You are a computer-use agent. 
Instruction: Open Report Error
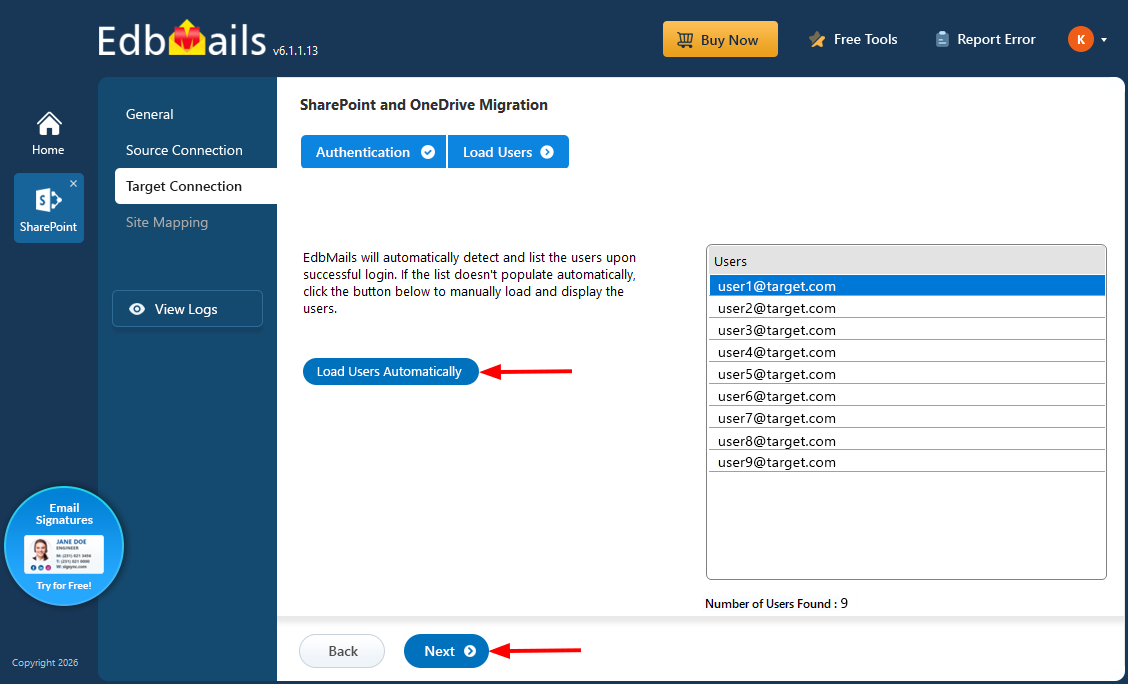pos(985,40)
